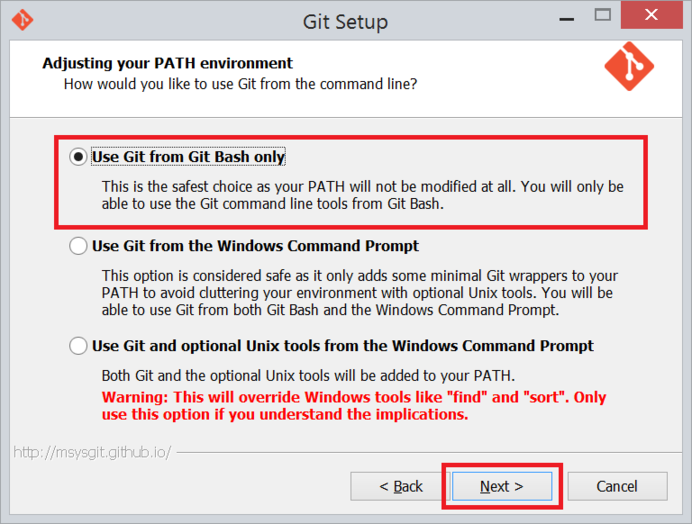The image size is (692, 524).
Task: Click the 'Adjusting your PATH environment' heading
Action: click(167, 63)
